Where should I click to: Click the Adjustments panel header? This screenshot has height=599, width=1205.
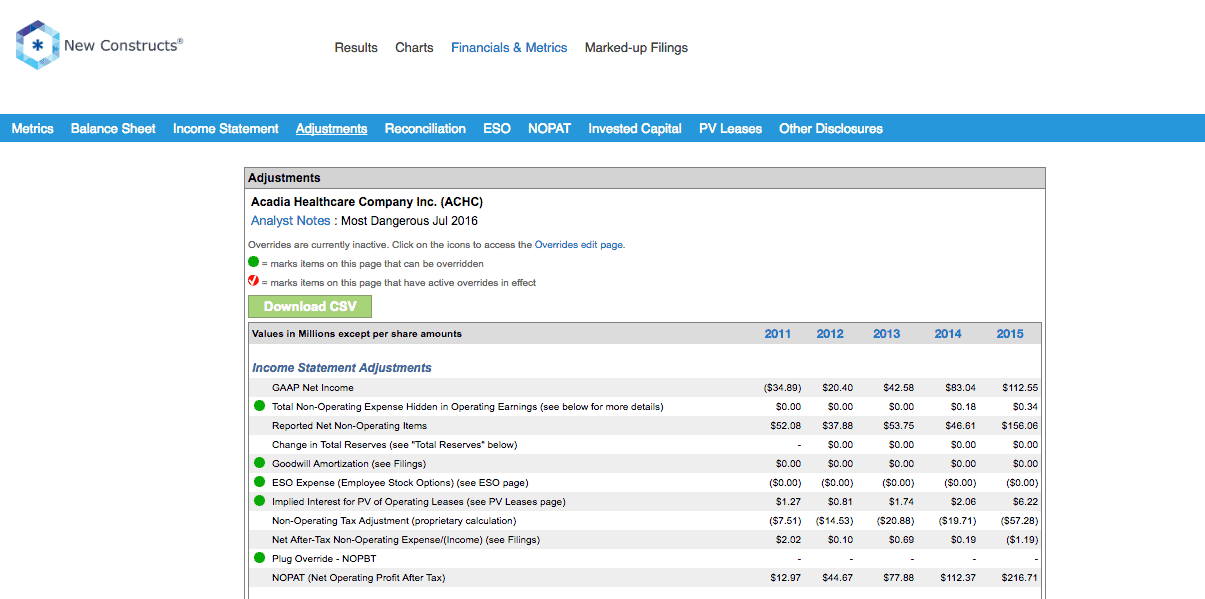click(x=645, y=178)
